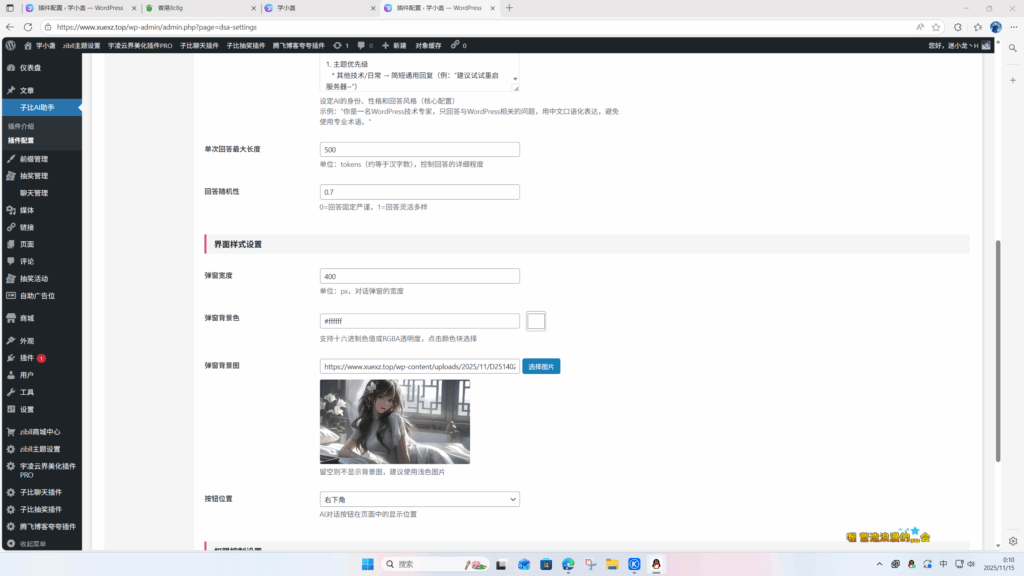This screenshot has width=1024, height=576.
Task: Open the 插件介绍 submenu item
Action: point(21,127)
